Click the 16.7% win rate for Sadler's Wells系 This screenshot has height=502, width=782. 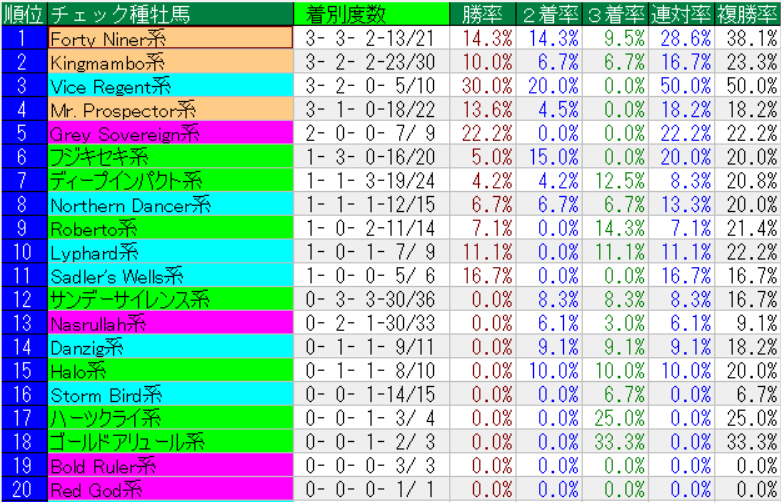482,275
